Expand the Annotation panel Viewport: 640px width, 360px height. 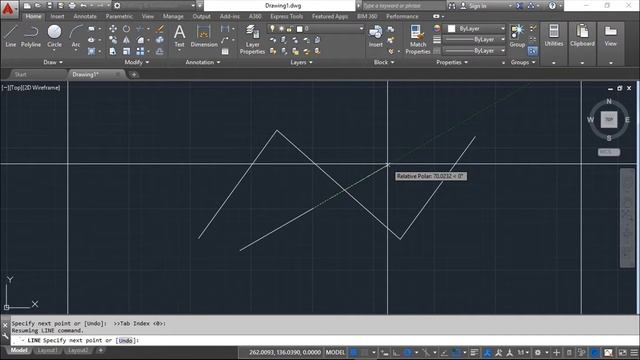click(202, 62)
